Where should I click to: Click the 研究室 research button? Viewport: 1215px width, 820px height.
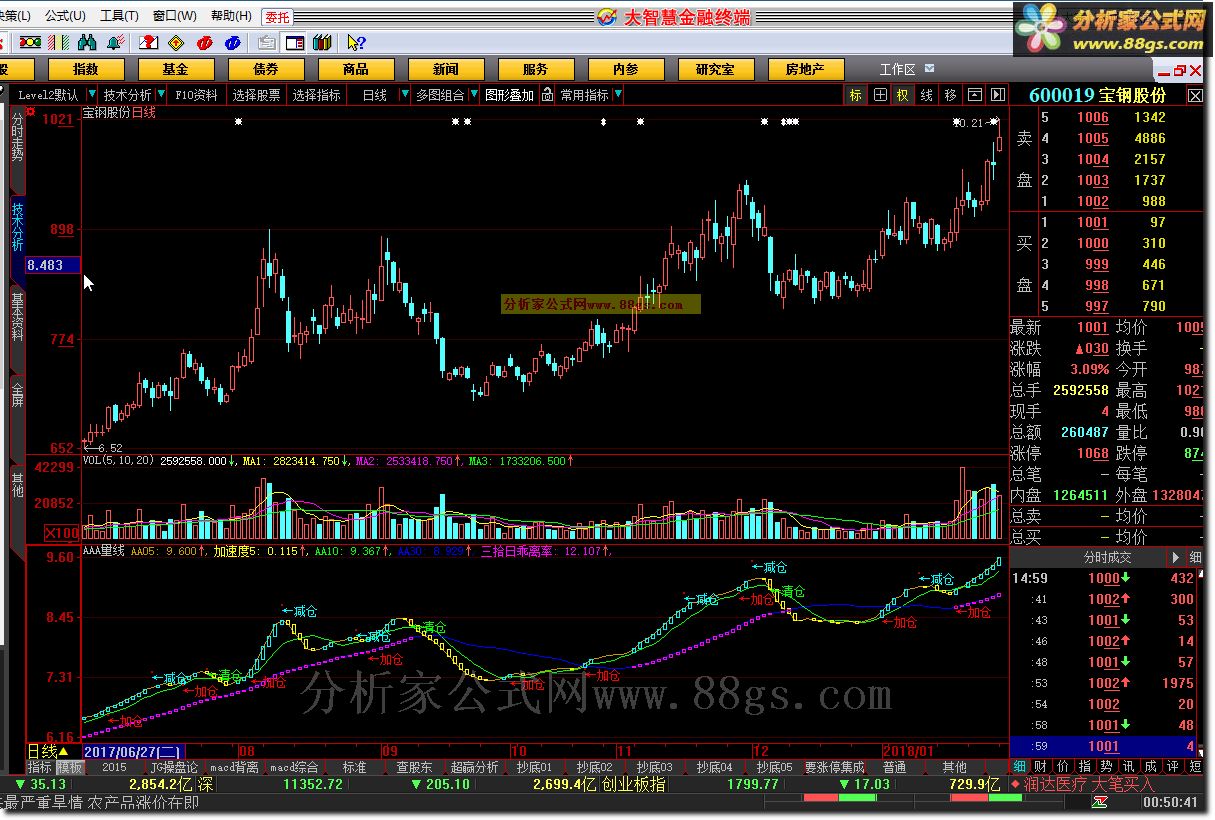click(x=716, y=69)
